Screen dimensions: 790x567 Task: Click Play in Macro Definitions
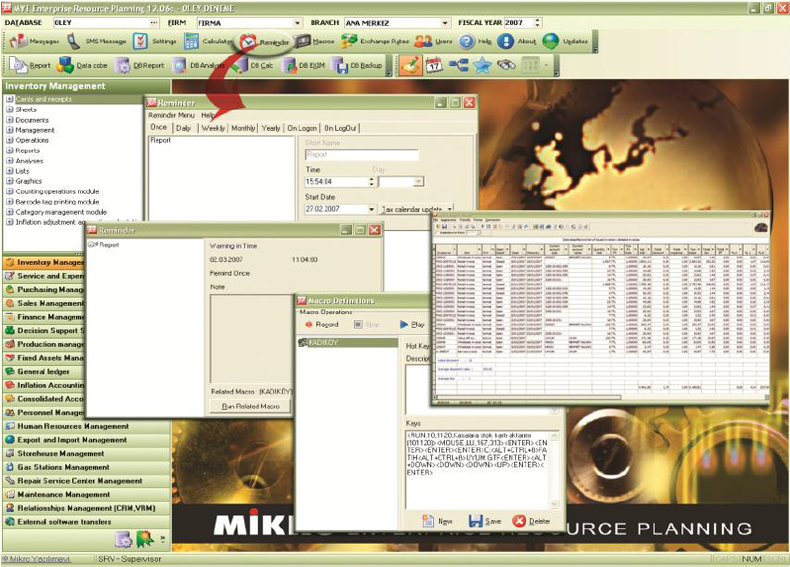coord(412,325)
